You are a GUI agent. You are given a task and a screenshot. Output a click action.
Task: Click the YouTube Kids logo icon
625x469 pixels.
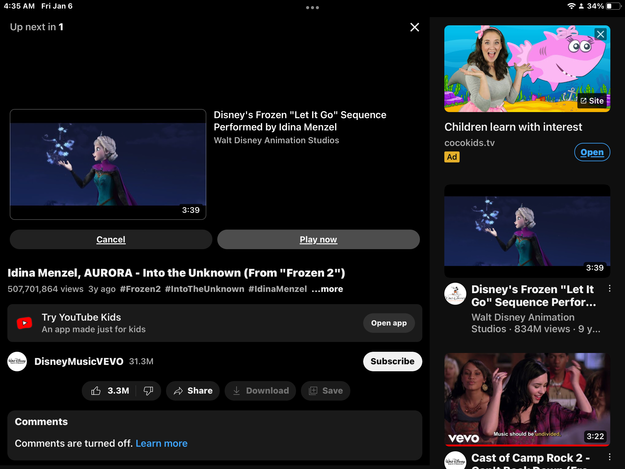tap(24, 323)
